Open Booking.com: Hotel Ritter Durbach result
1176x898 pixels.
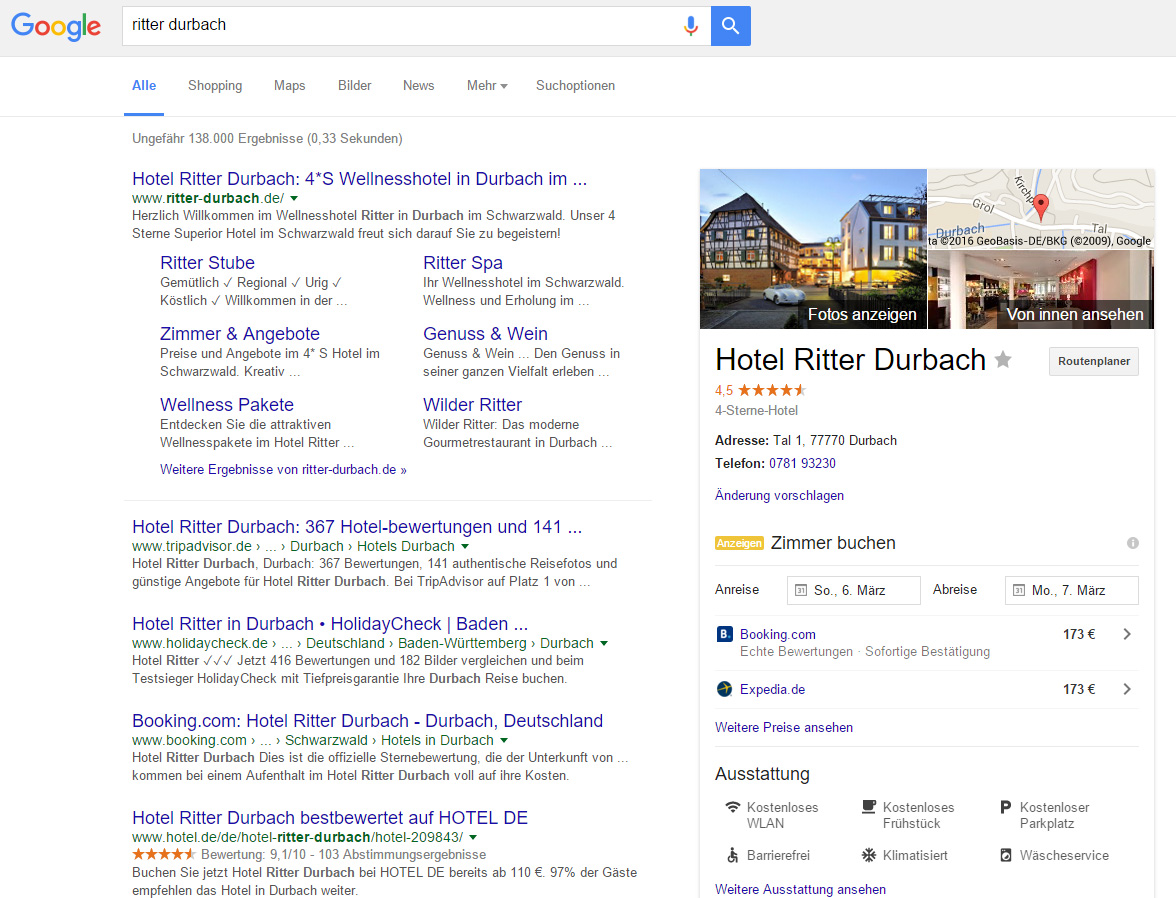(x=368, y=720)
